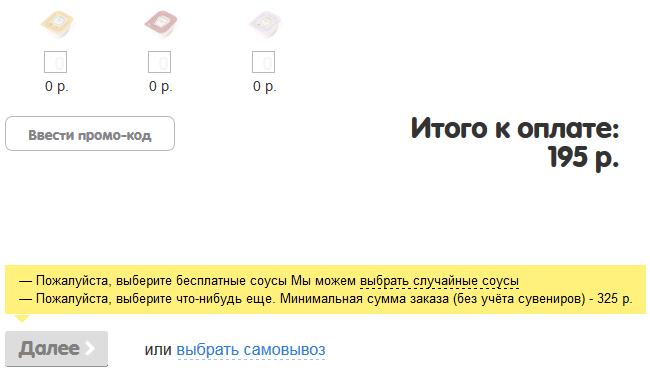Image resolution: width=650 pixels, height=378 pixels.
Task: Click the 'Далее' button
Action: pyautogui.click(x=56, y=349)
